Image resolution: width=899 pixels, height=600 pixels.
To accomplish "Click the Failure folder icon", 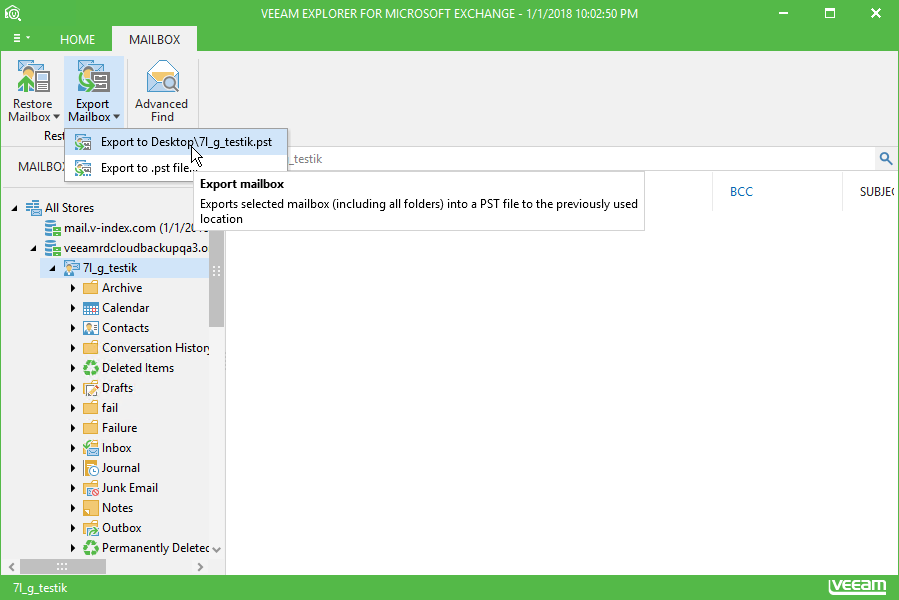I will point(91,428).
